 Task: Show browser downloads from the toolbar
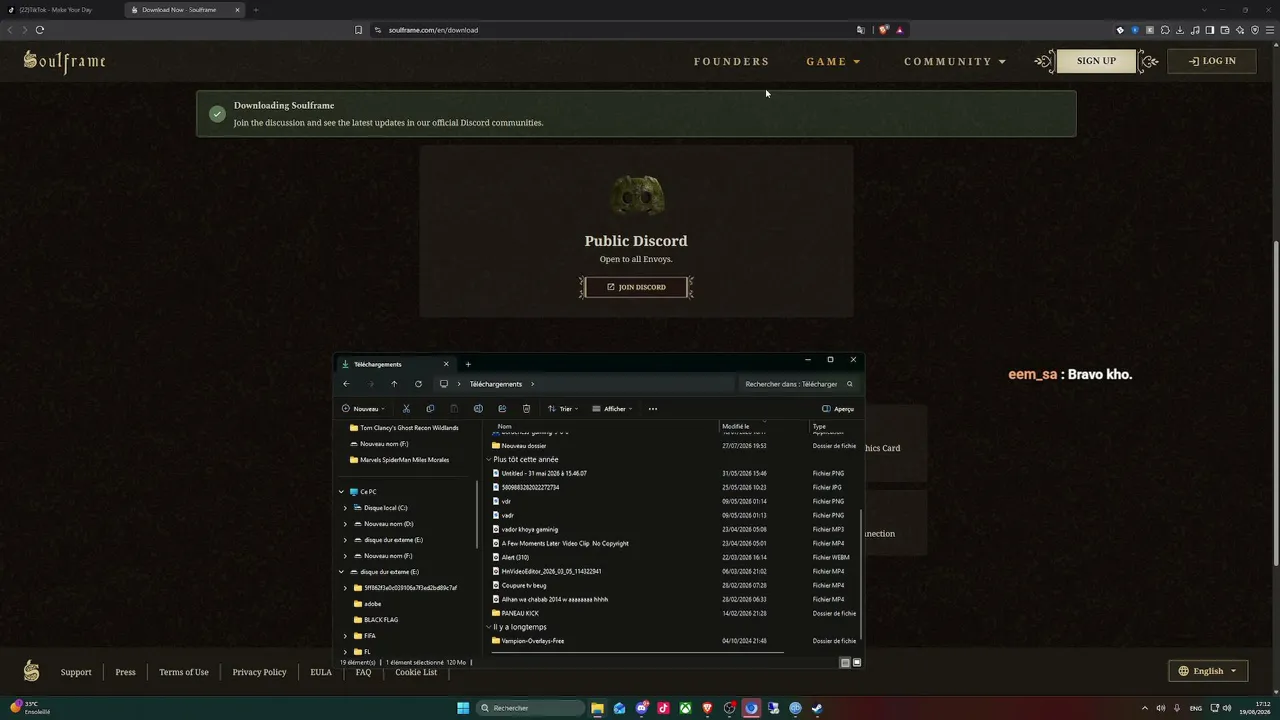[x=1180, y=30]
